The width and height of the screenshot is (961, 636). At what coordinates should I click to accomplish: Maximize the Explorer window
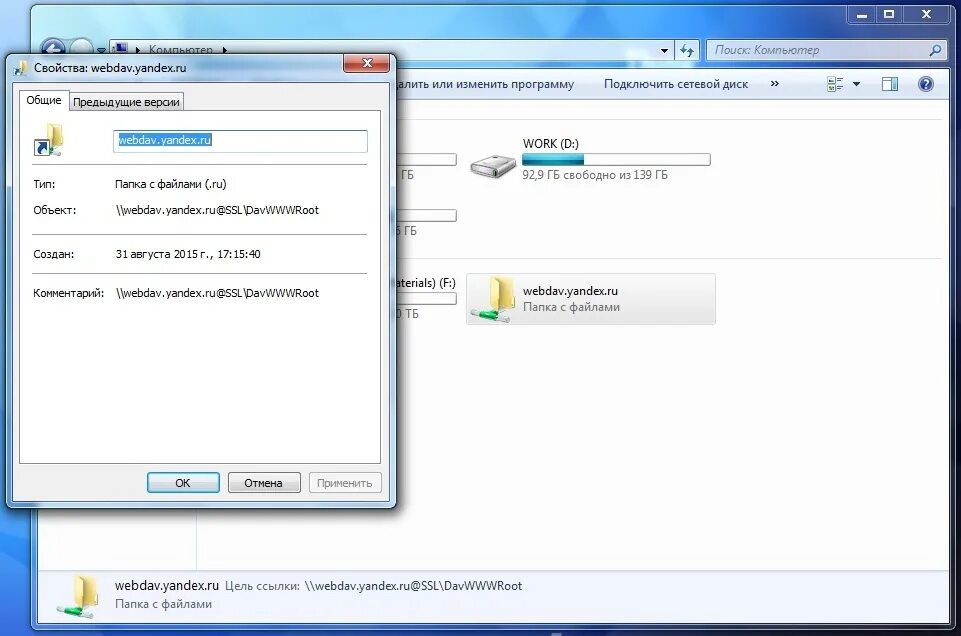pos(889,14)
